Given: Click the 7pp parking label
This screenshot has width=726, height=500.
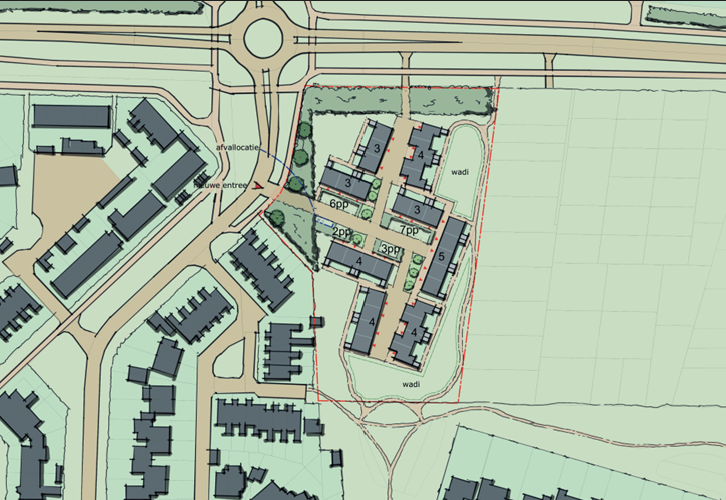Looking at the screenshot, I should [409, 230].
